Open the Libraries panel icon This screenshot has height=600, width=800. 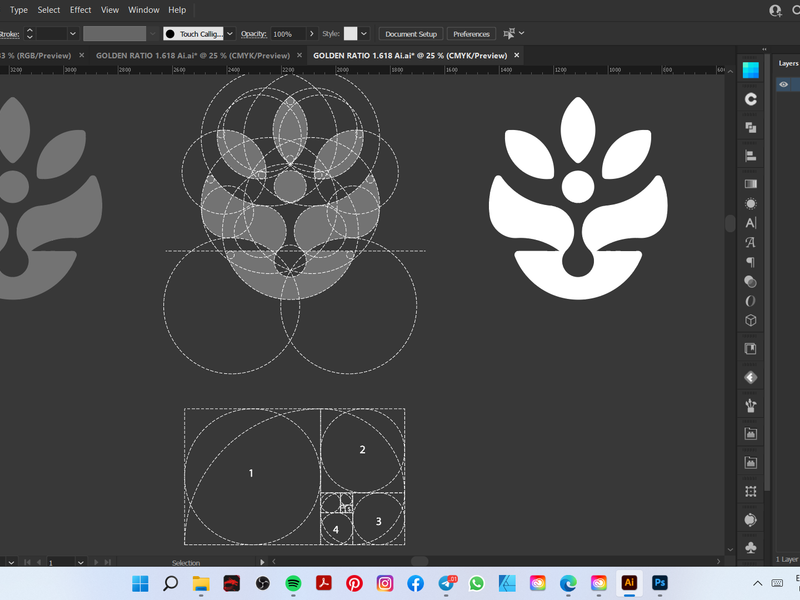[750, 99]
